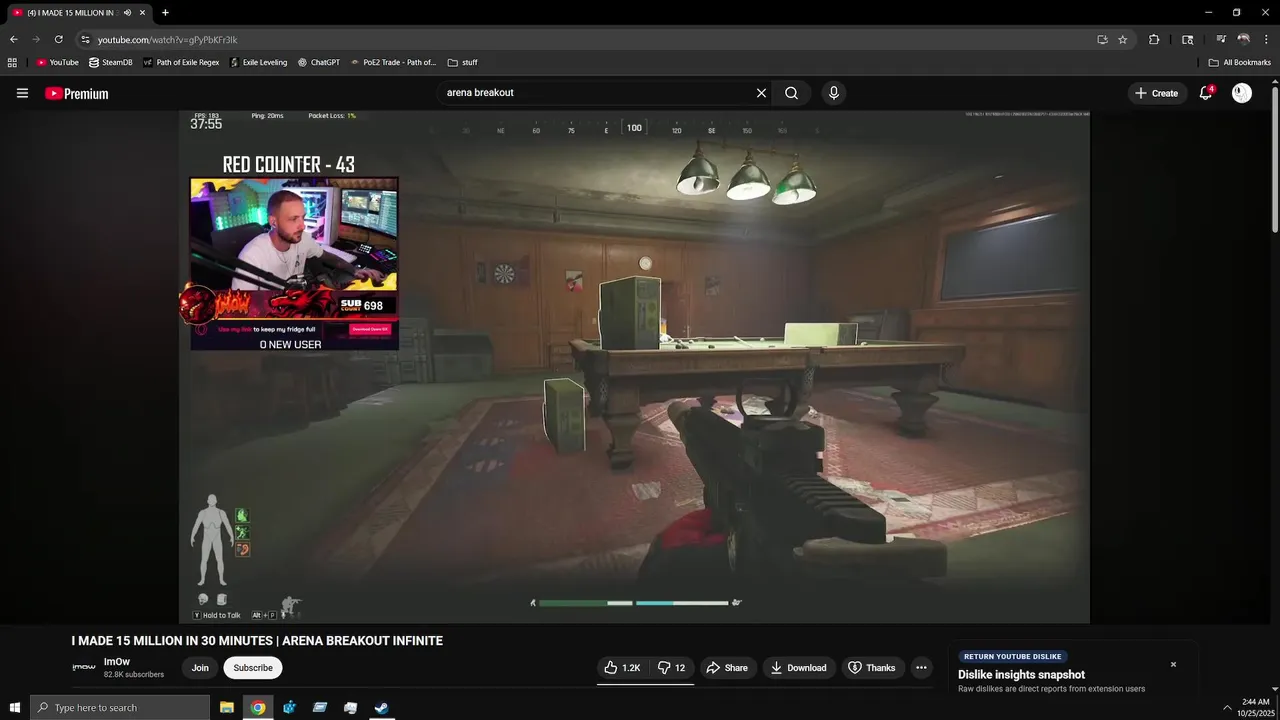Open Exile Leveling bookmark
This screenshot has height=720, width=1280.
click(258, 62)
